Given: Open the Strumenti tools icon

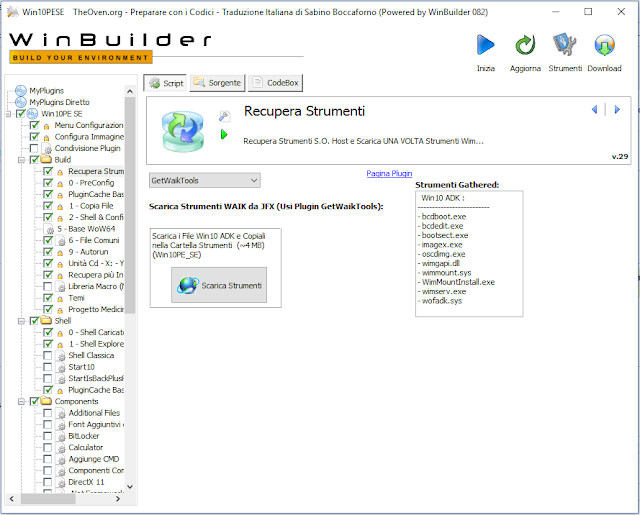Looking at the screenshot, I should 564,45.
